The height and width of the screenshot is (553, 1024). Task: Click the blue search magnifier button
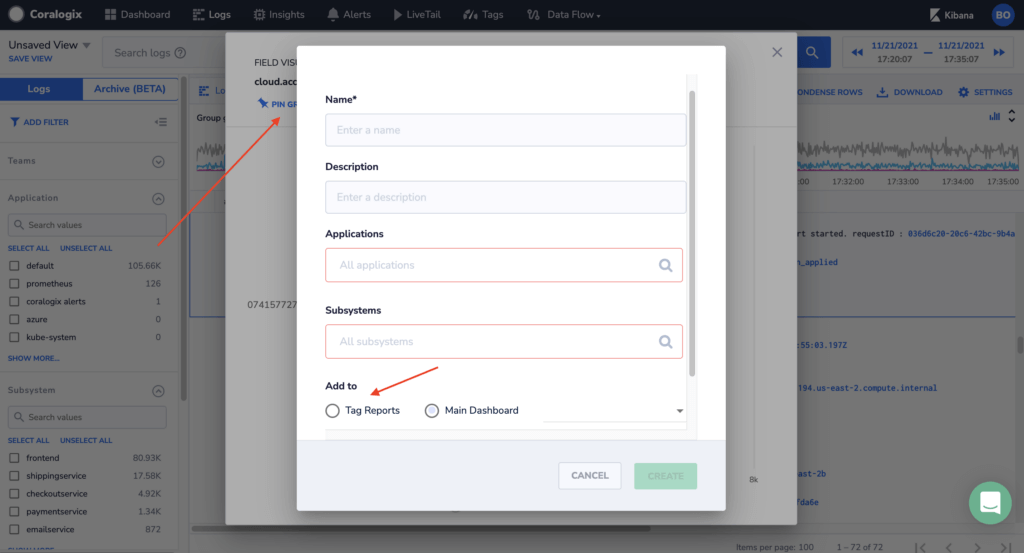pos(812,52)
